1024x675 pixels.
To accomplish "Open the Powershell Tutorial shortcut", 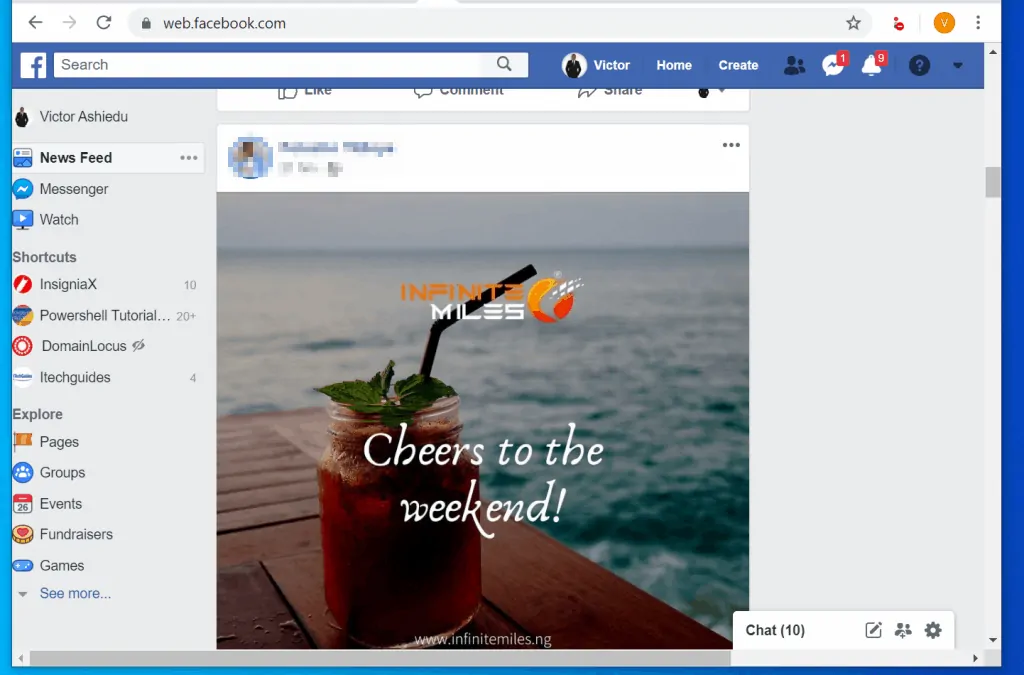I will [x=106, y=315].
